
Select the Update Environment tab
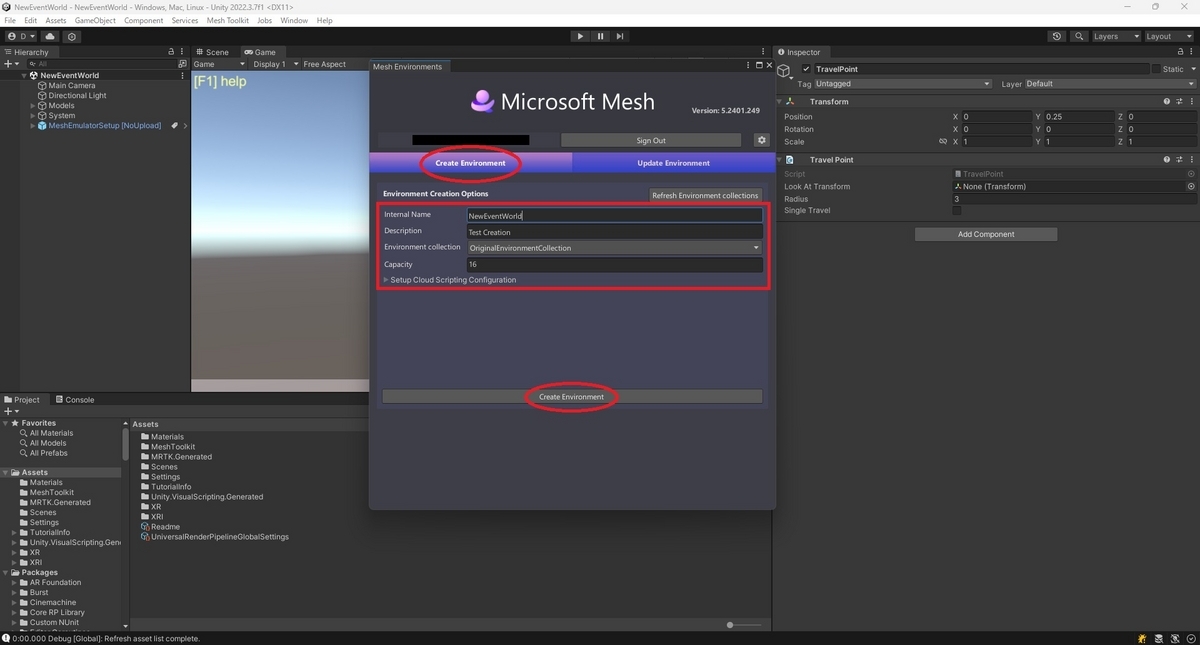673,163
